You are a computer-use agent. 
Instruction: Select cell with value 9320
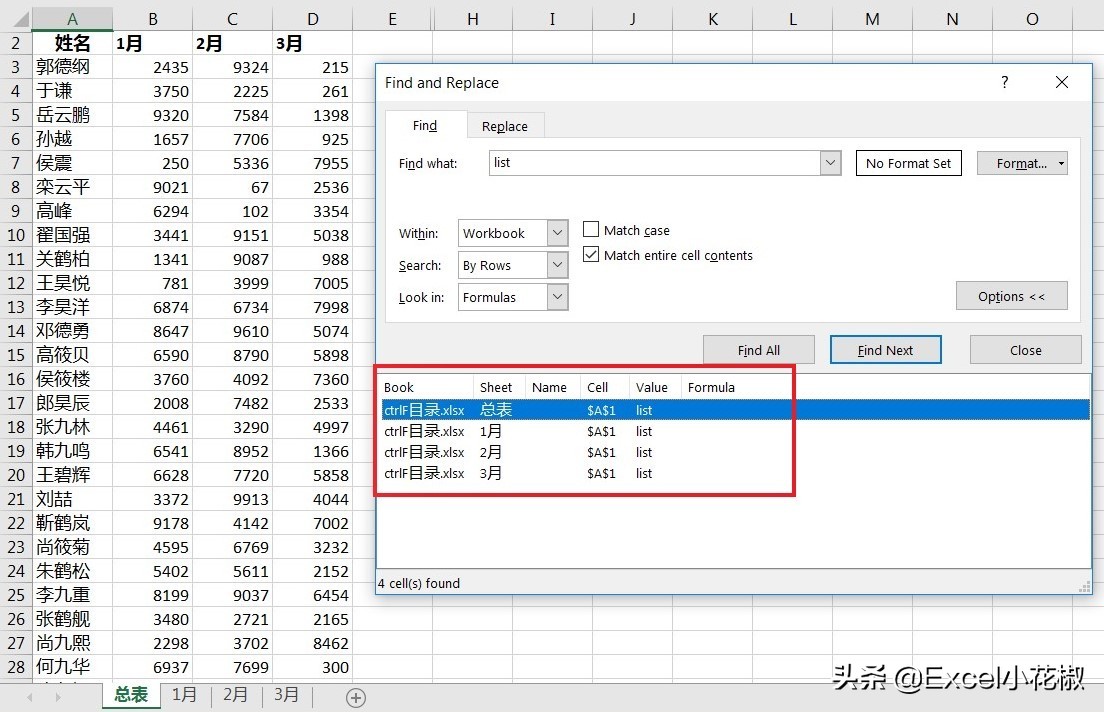tap(153, 115)
